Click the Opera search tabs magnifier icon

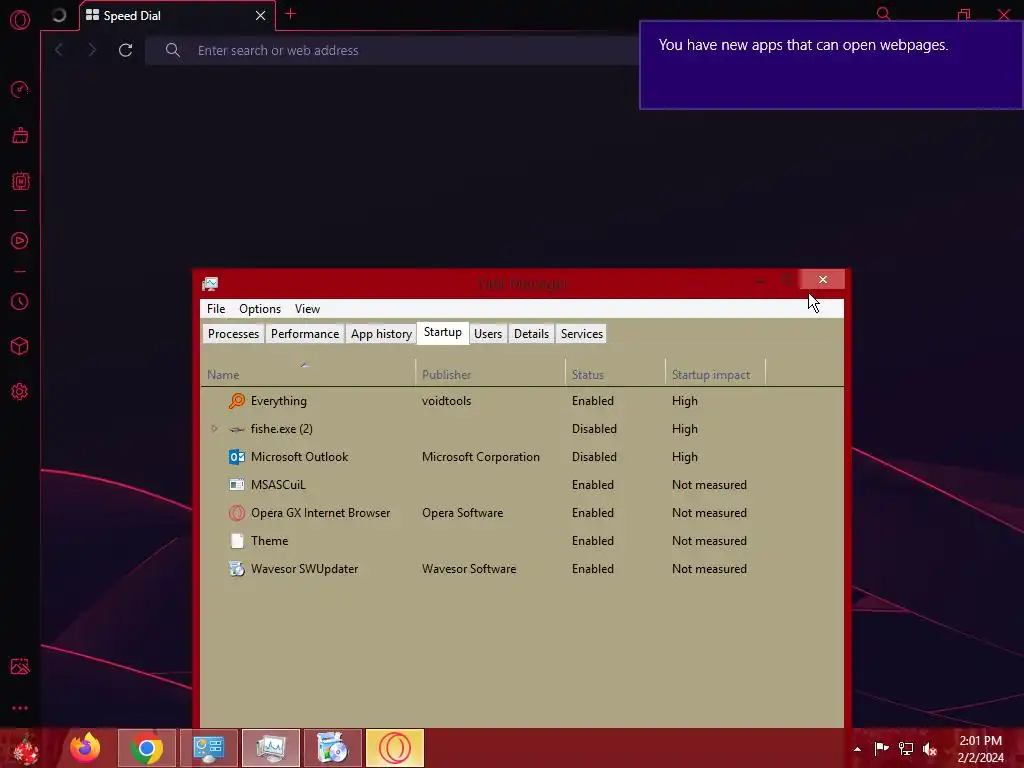coord(884,14)
